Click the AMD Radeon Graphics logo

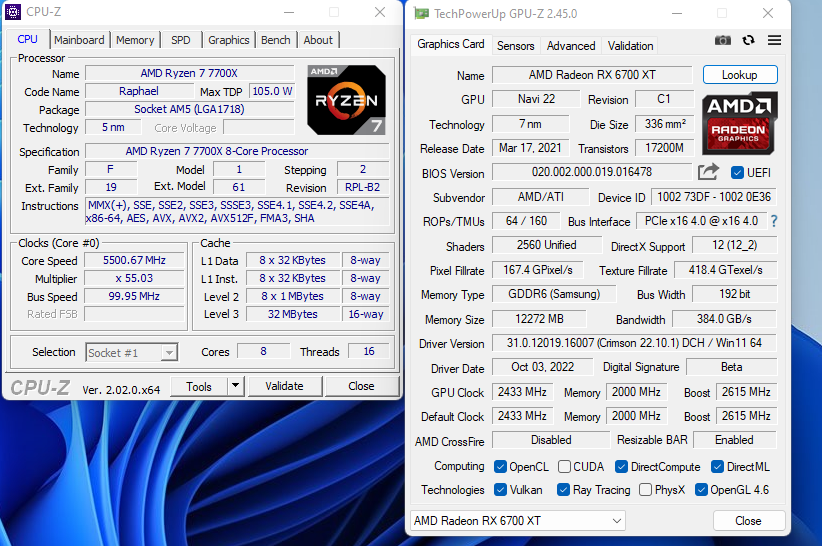[739, 122]
